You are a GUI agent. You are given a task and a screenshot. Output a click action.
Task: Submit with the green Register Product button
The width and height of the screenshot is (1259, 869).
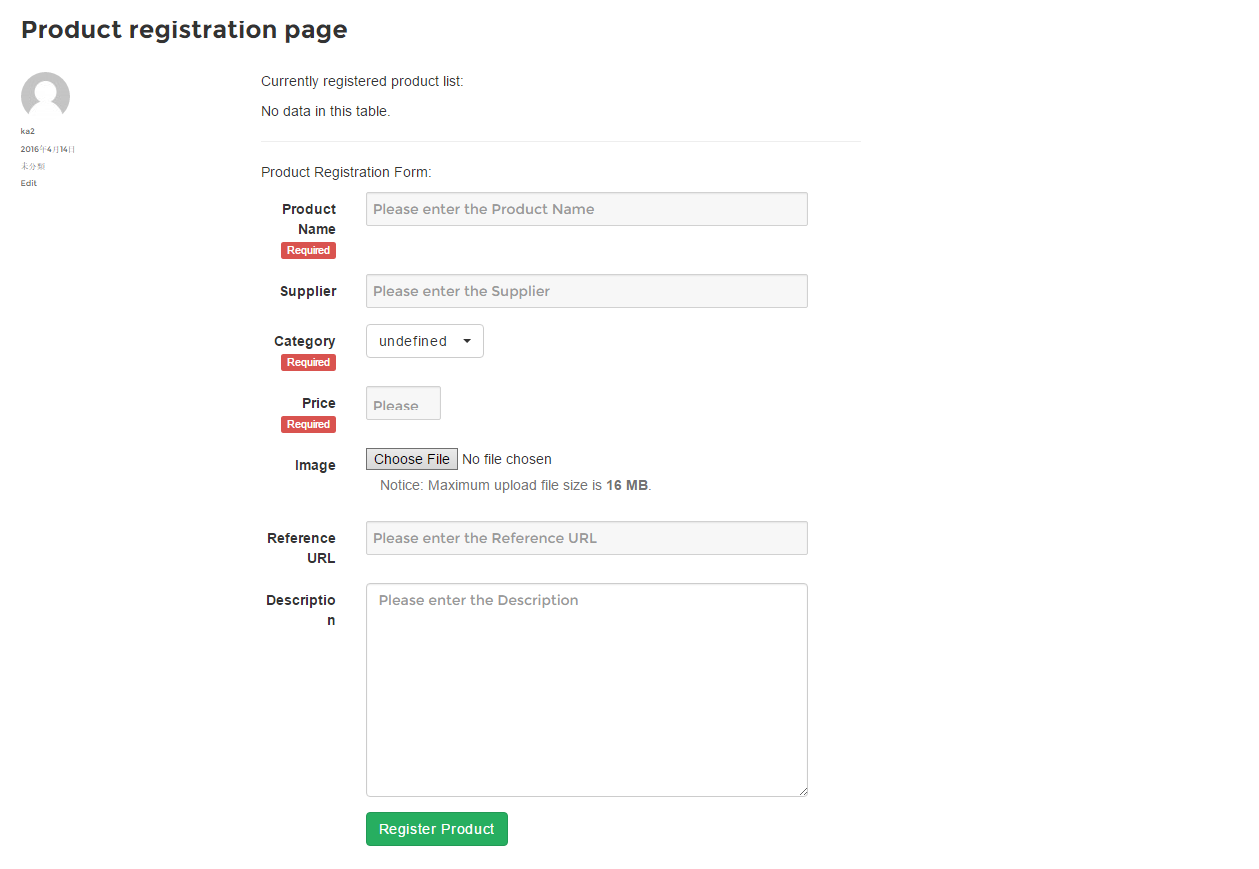pyautogui.click(x=436, y=829)
